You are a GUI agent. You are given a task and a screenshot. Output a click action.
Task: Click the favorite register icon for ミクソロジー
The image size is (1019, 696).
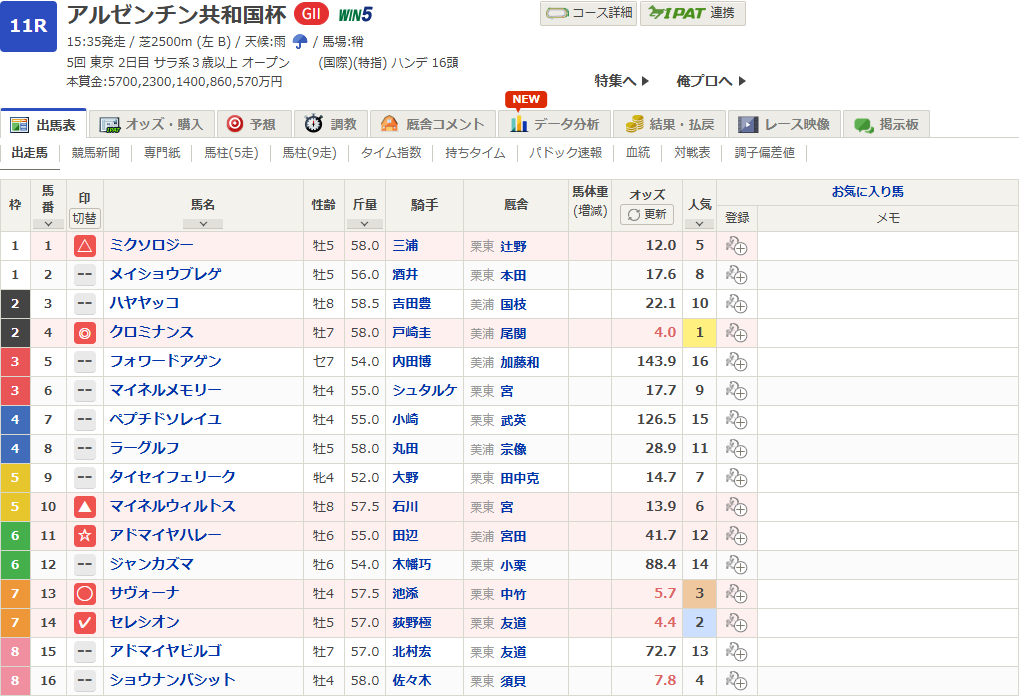[x=737, y=246]
